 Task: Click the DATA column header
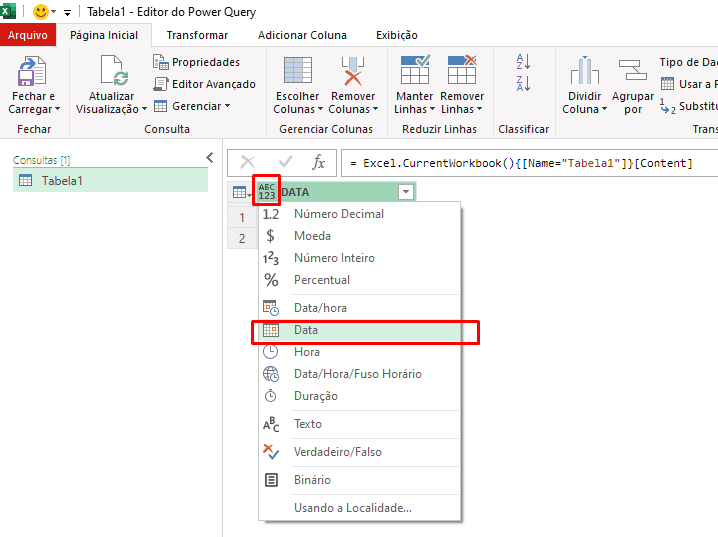click(337, 192)
